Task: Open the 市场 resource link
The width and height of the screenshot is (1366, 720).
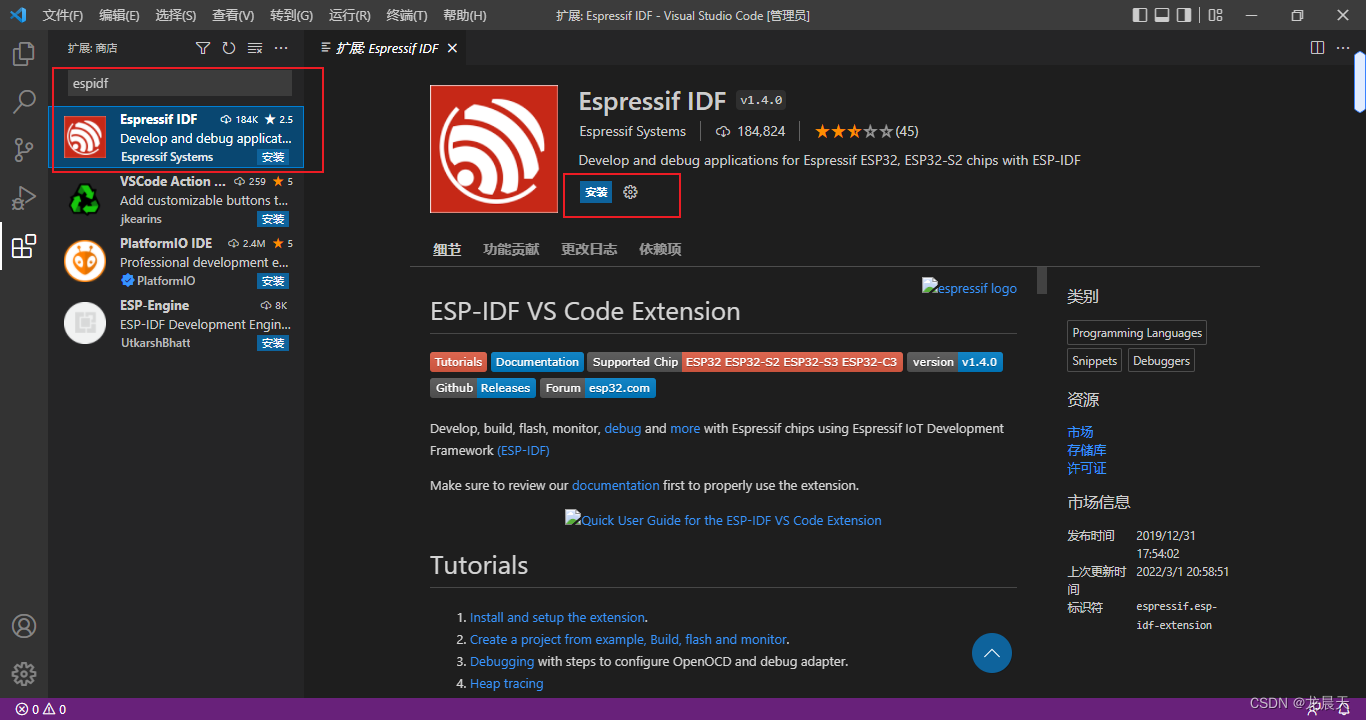Action: (x=1080, y=432)
